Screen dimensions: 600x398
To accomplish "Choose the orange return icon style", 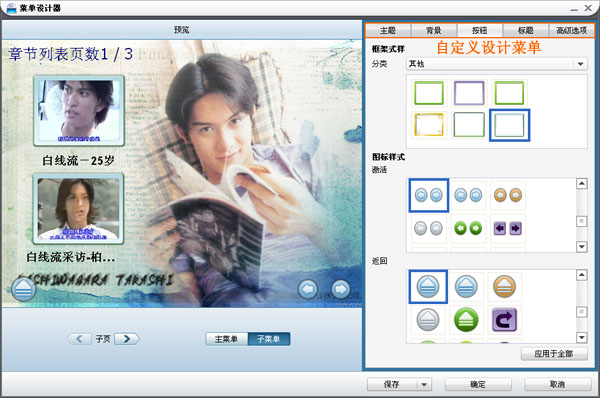I will click(504, 287).
